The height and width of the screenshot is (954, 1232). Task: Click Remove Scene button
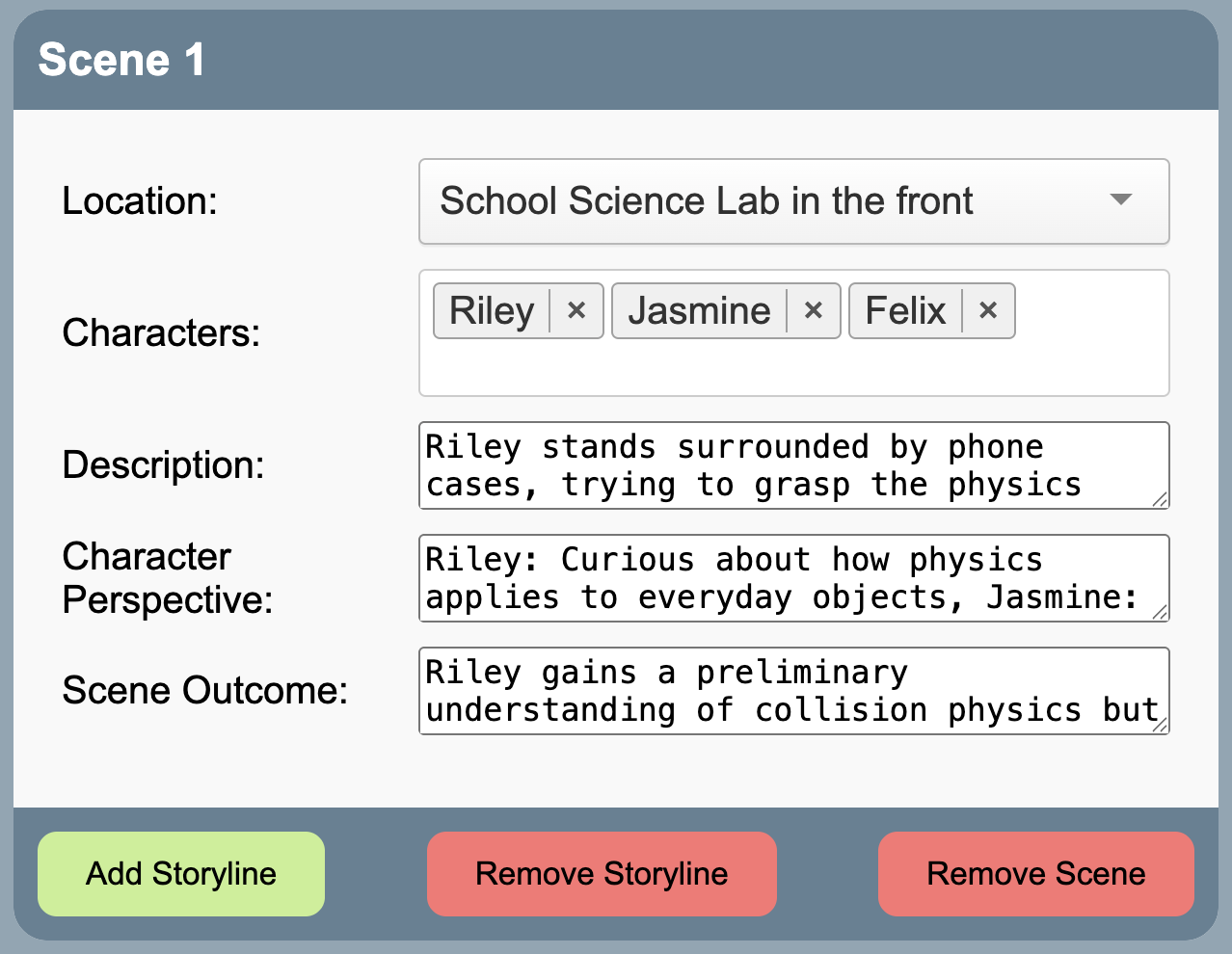(x=1035, y=874)
